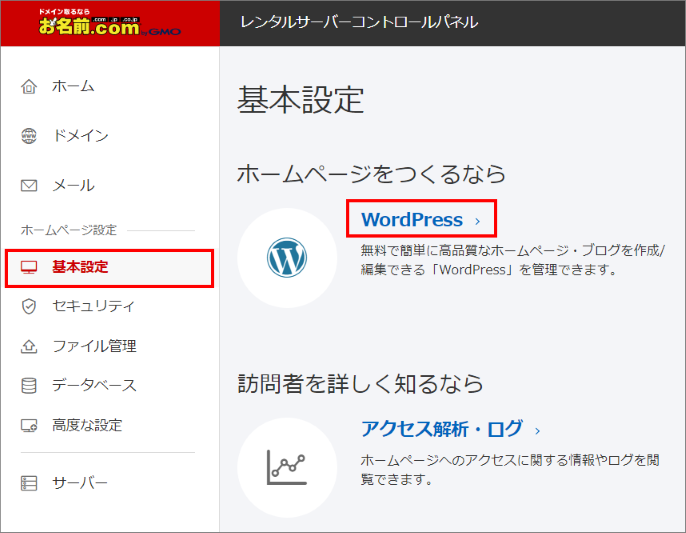Click the 基本設定 page heading

301,100
